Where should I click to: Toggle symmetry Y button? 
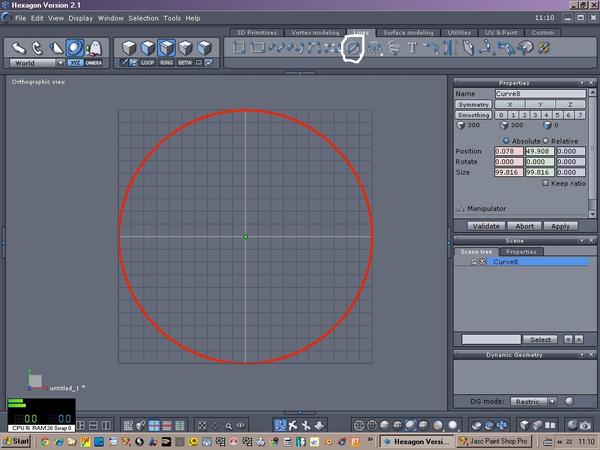coord(540,104)
